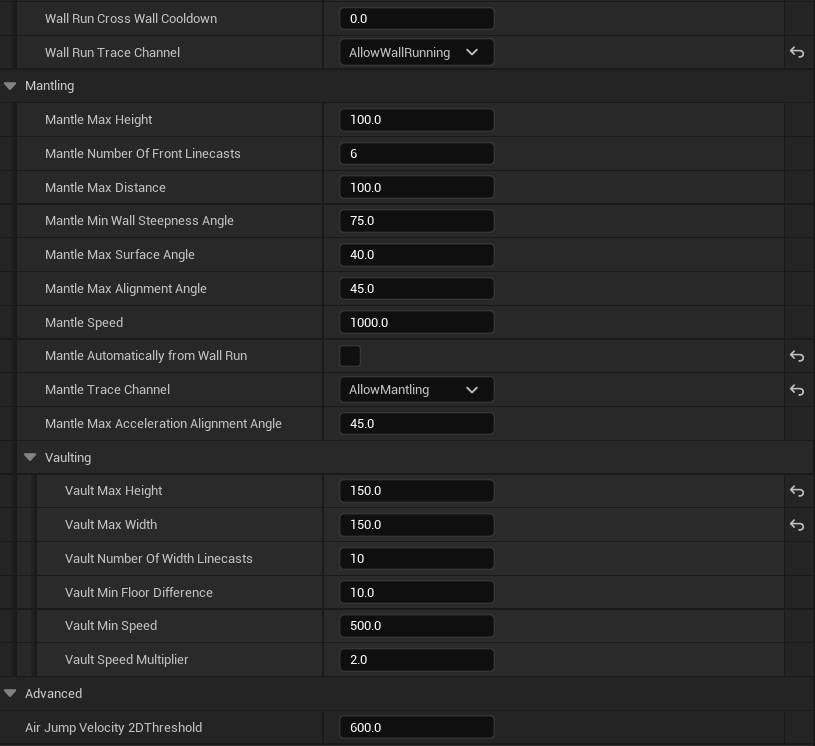Image resolution: width=815 pixels, height=746 pixels.
Task: Open the AllowMantling trace channel dropdown
Action: (x=416, y=390)
